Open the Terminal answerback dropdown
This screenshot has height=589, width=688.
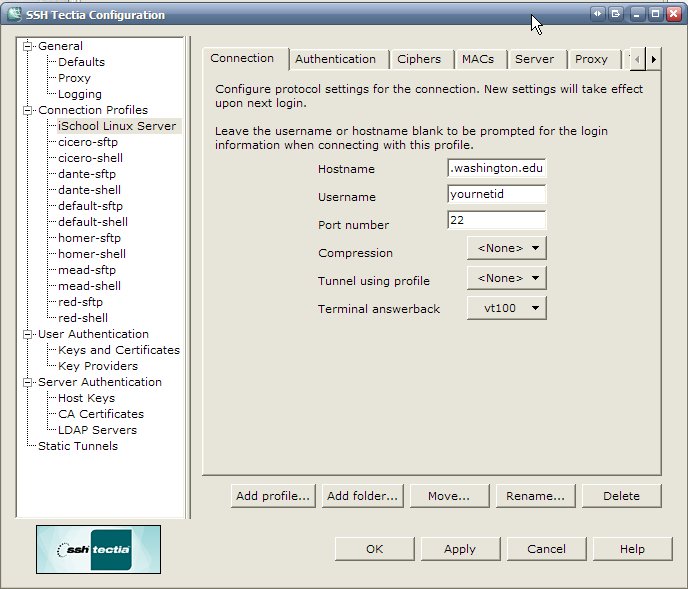pos(507,308)
